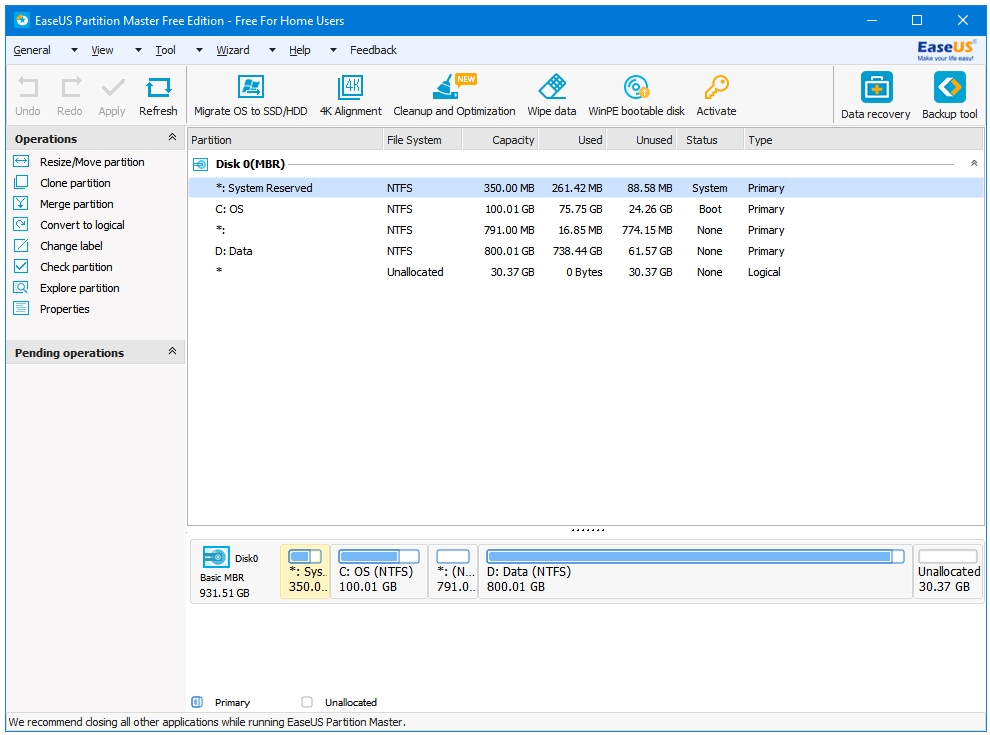Collapse the Disk 0(MBR) group
This screenshot has width=990, height=735.
tap(974, 164)
